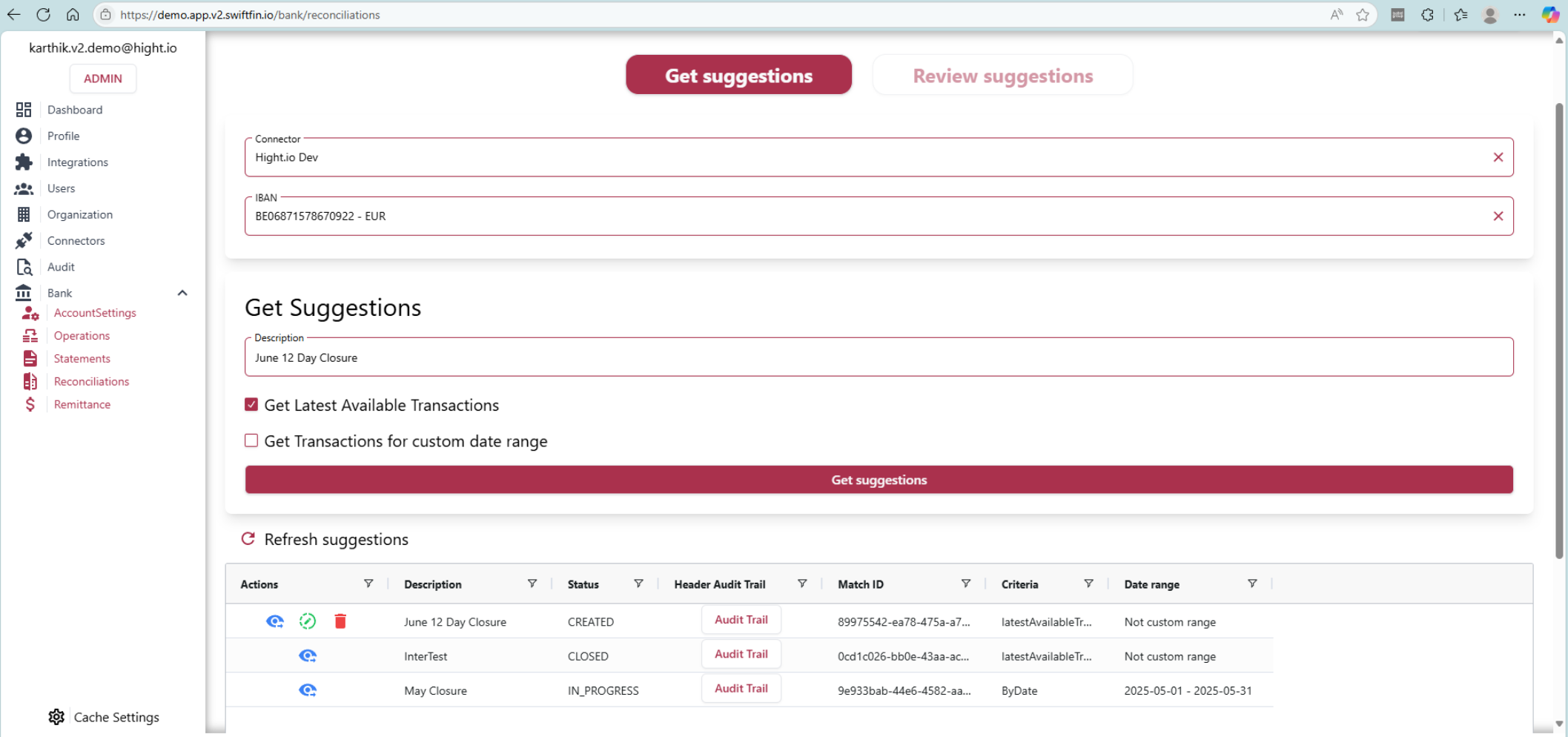Delete the June 12 Day Closure suggestion
The height and width of the screenshot is (737, 1568).
(x=340, y=621)
